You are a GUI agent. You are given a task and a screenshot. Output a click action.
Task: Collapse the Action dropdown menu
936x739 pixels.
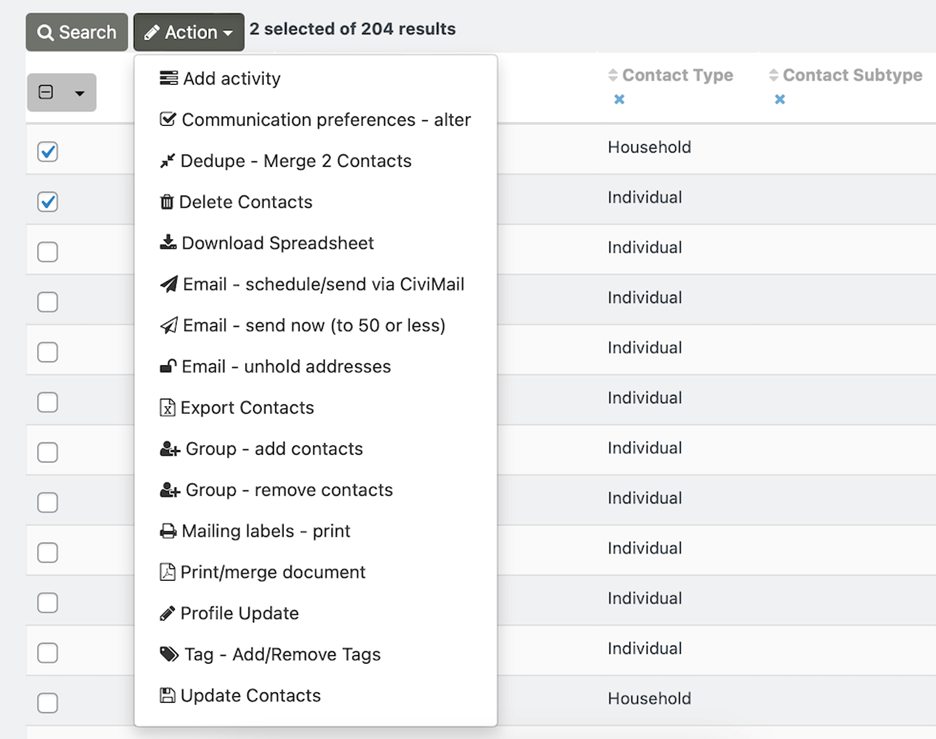click(189, 32)
